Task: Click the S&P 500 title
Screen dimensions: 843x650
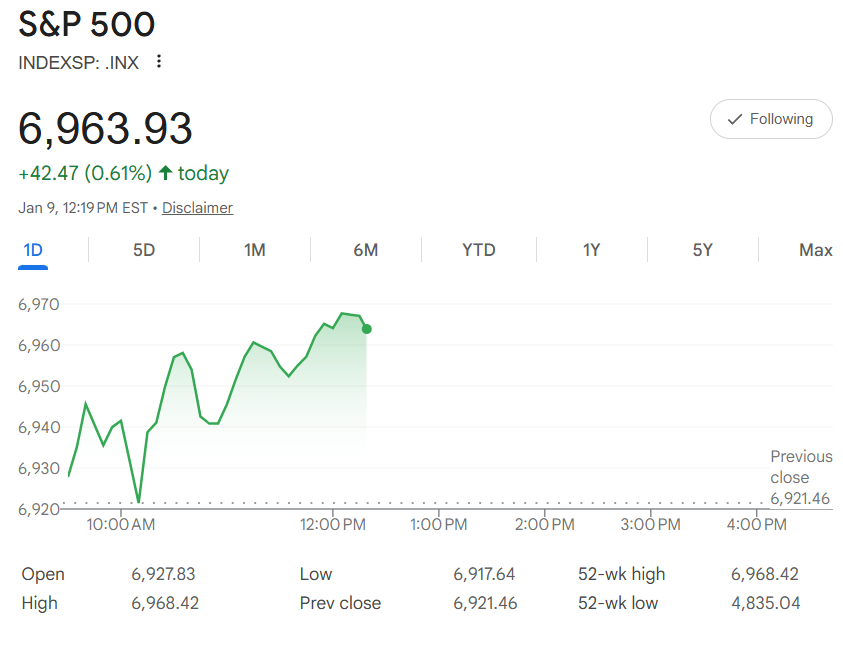Action: coord(87,25)
